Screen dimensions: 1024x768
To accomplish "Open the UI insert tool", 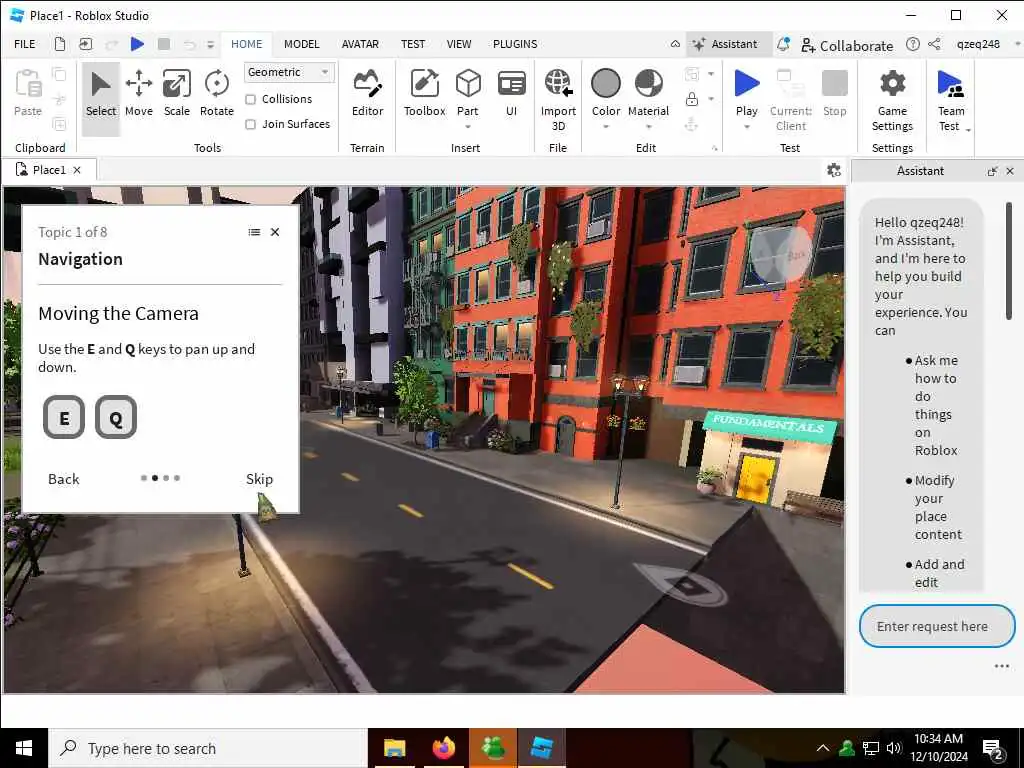I will (511, 93).
